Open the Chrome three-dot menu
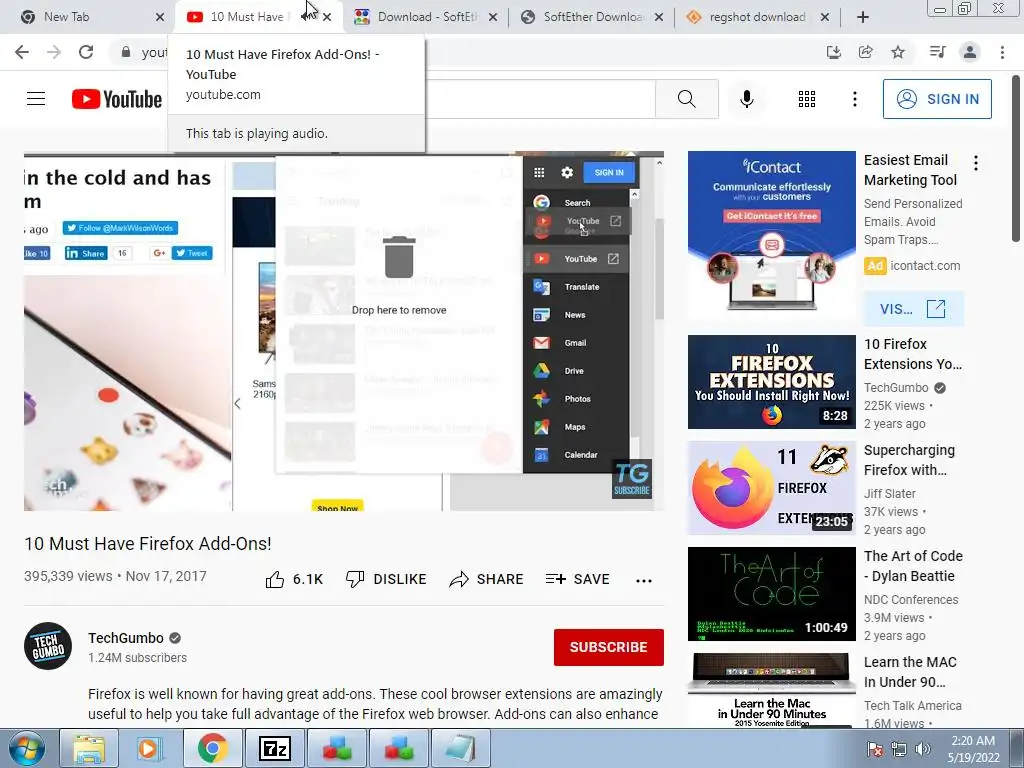The width and height of the screenshot is (1024, 768). (1002, 52)
